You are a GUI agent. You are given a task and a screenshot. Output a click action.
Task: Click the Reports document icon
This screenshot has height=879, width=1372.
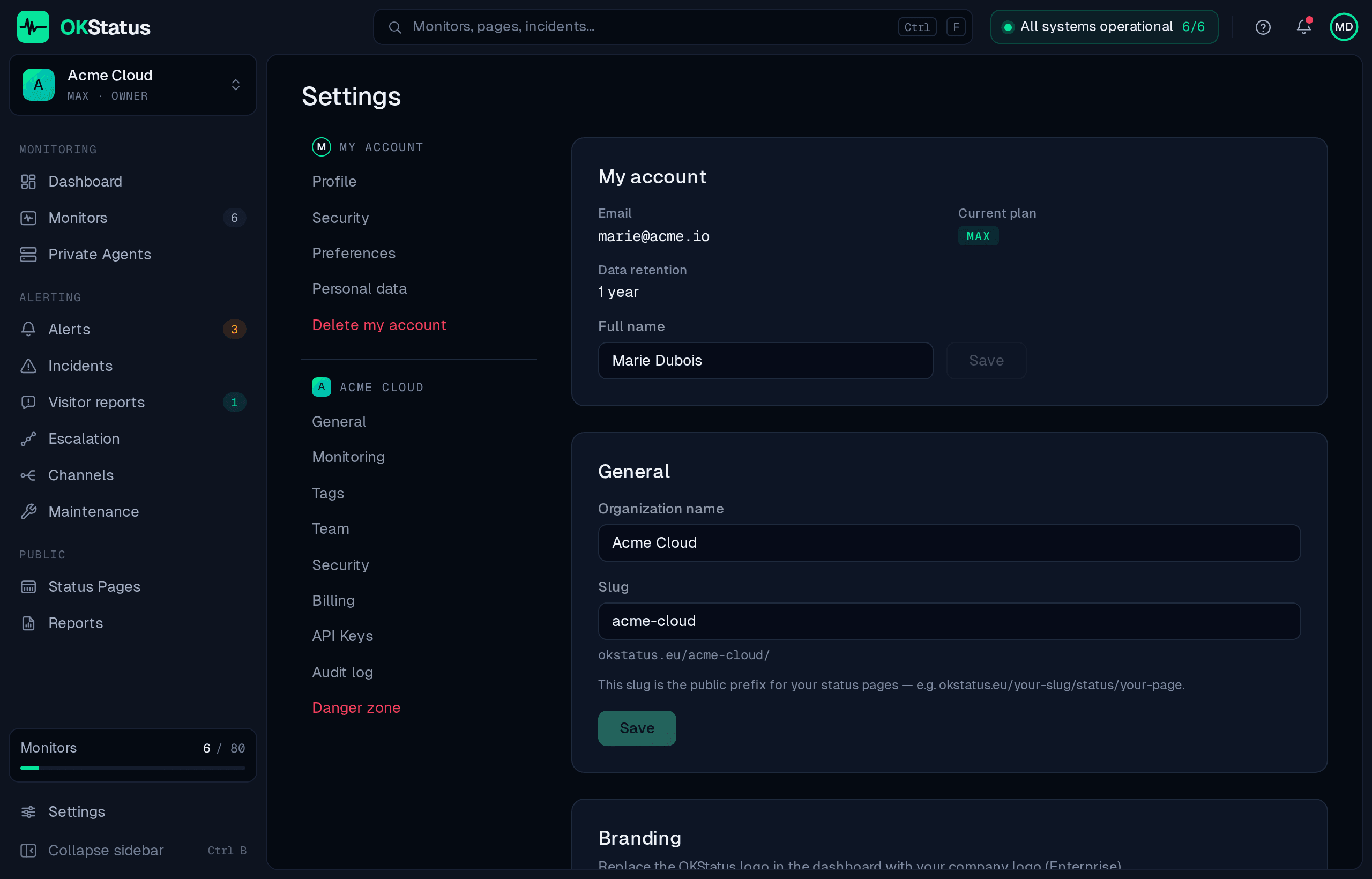tap(28, 623)
